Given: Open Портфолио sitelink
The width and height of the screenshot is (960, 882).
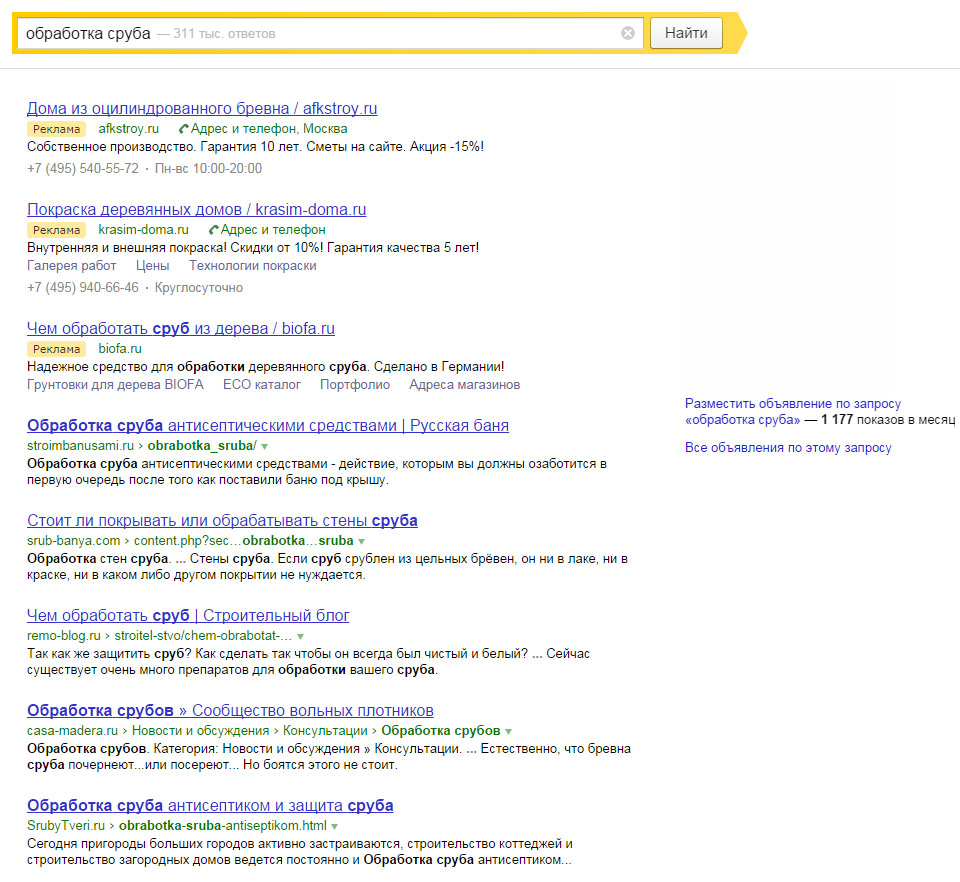Looking at the screenshot, I should click(355, 384).
